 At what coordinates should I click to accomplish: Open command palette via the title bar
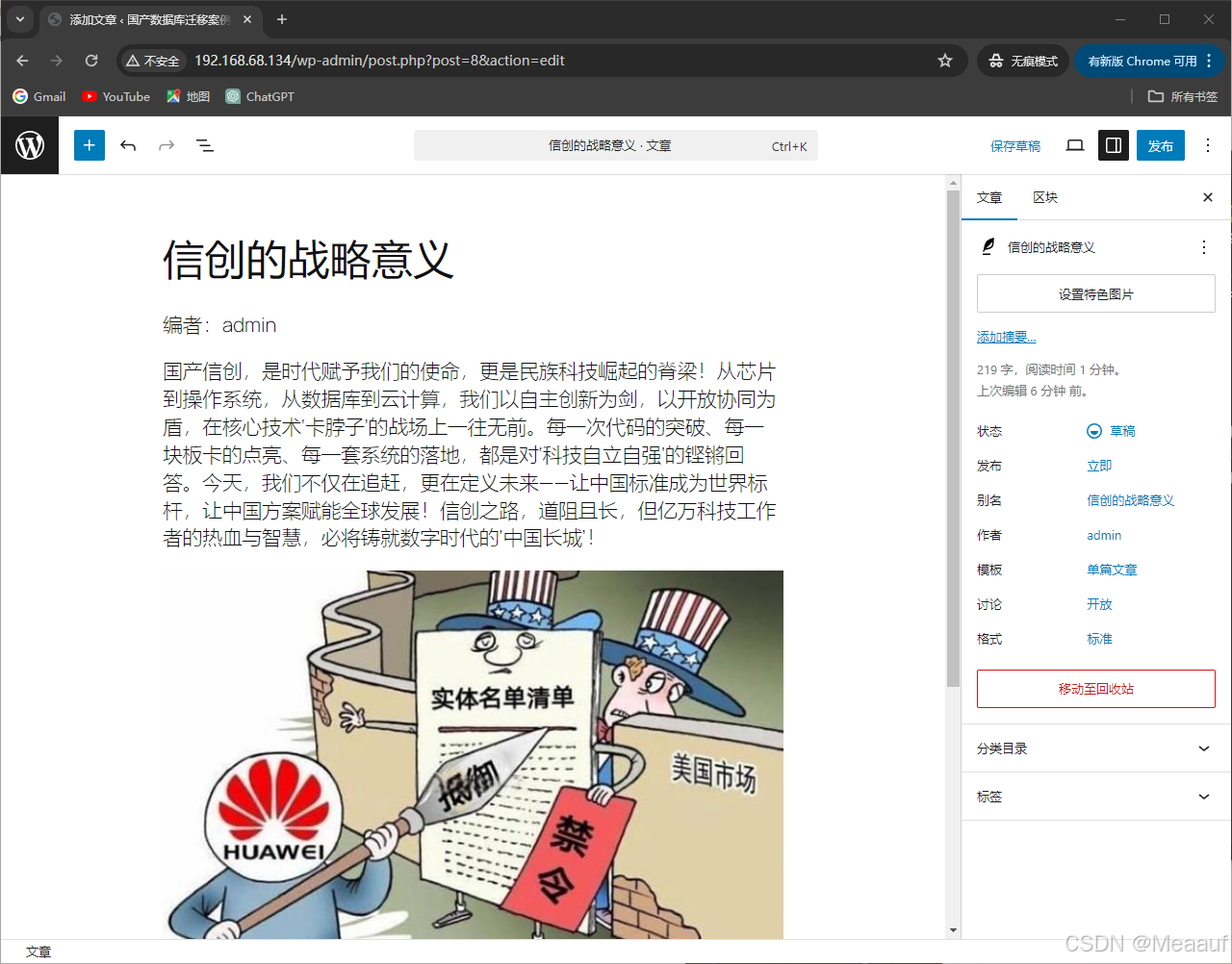coord(616,145)
